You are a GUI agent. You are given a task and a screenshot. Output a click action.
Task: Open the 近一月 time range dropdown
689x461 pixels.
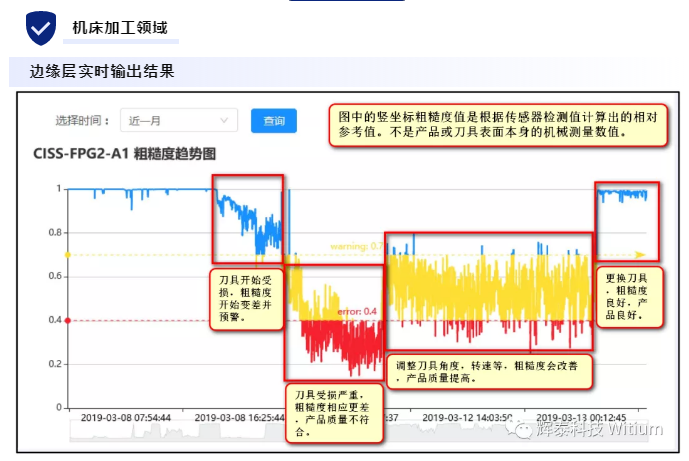(x=177, y=121)
